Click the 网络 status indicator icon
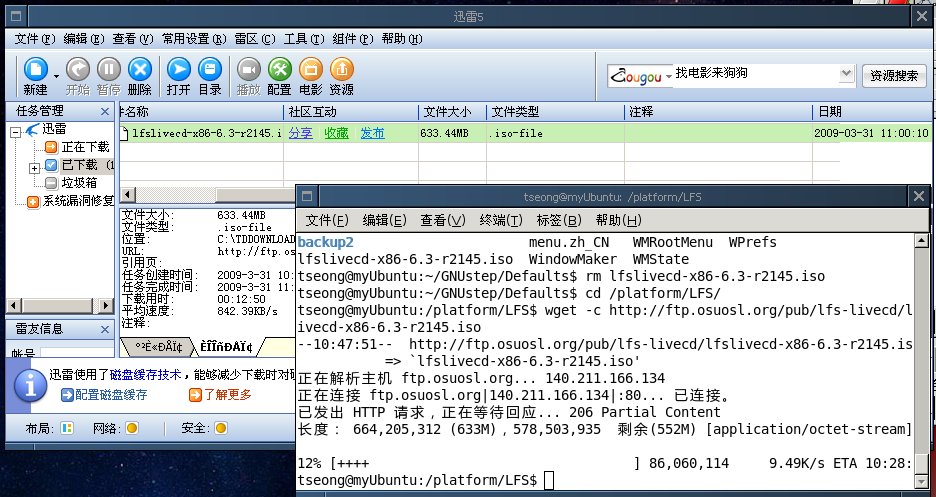Viewport: 936px width, 497px height. (x=132, y=428)
